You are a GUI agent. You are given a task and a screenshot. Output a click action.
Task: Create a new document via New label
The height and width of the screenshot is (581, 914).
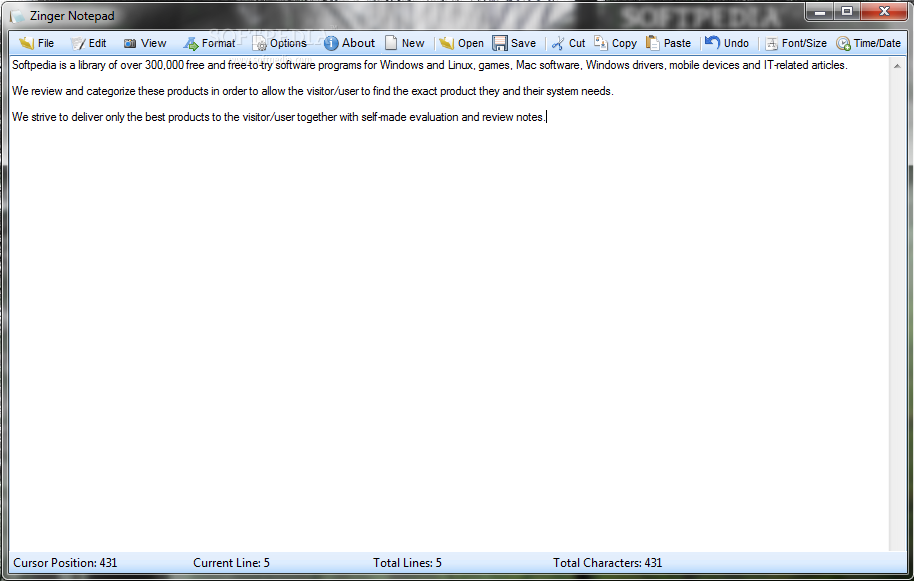(413, 43)
